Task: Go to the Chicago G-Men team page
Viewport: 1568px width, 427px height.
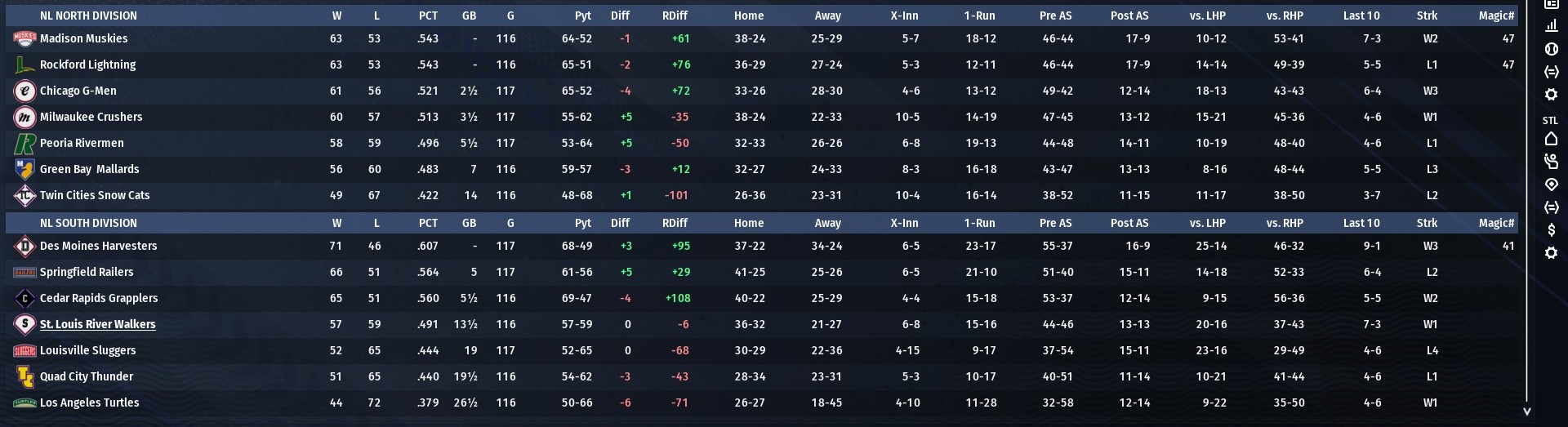Action: click(78, 91)
